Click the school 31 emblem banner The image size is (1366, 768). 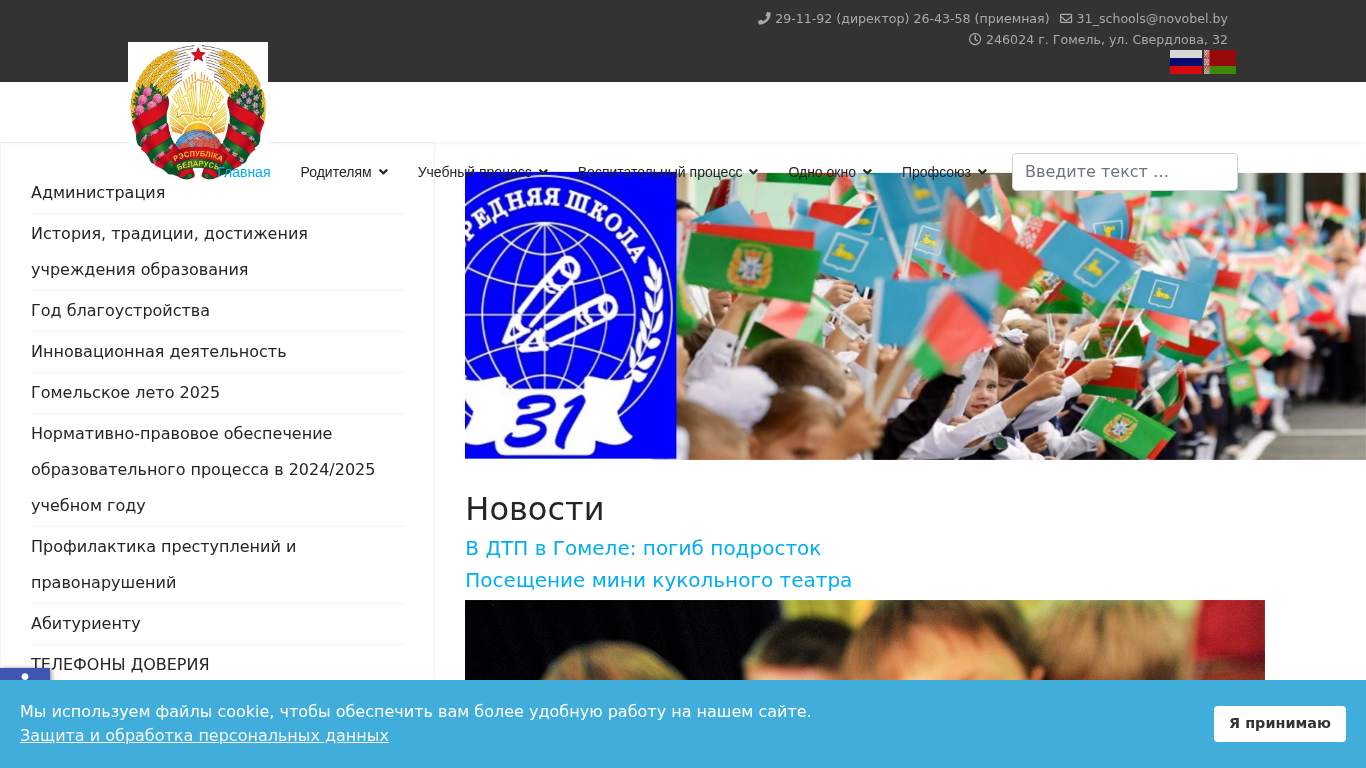[571, 316]
